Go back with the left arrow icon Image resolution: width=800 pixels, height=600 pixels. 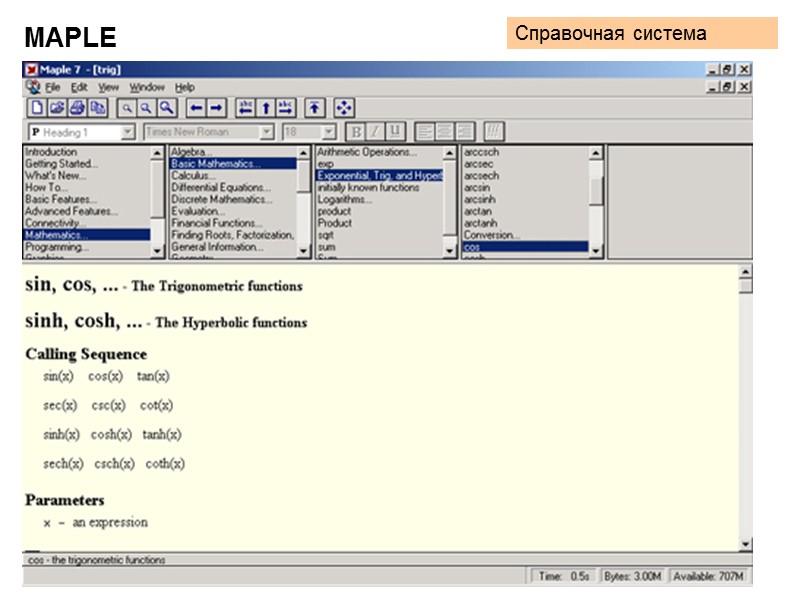(x=196, y=108)
